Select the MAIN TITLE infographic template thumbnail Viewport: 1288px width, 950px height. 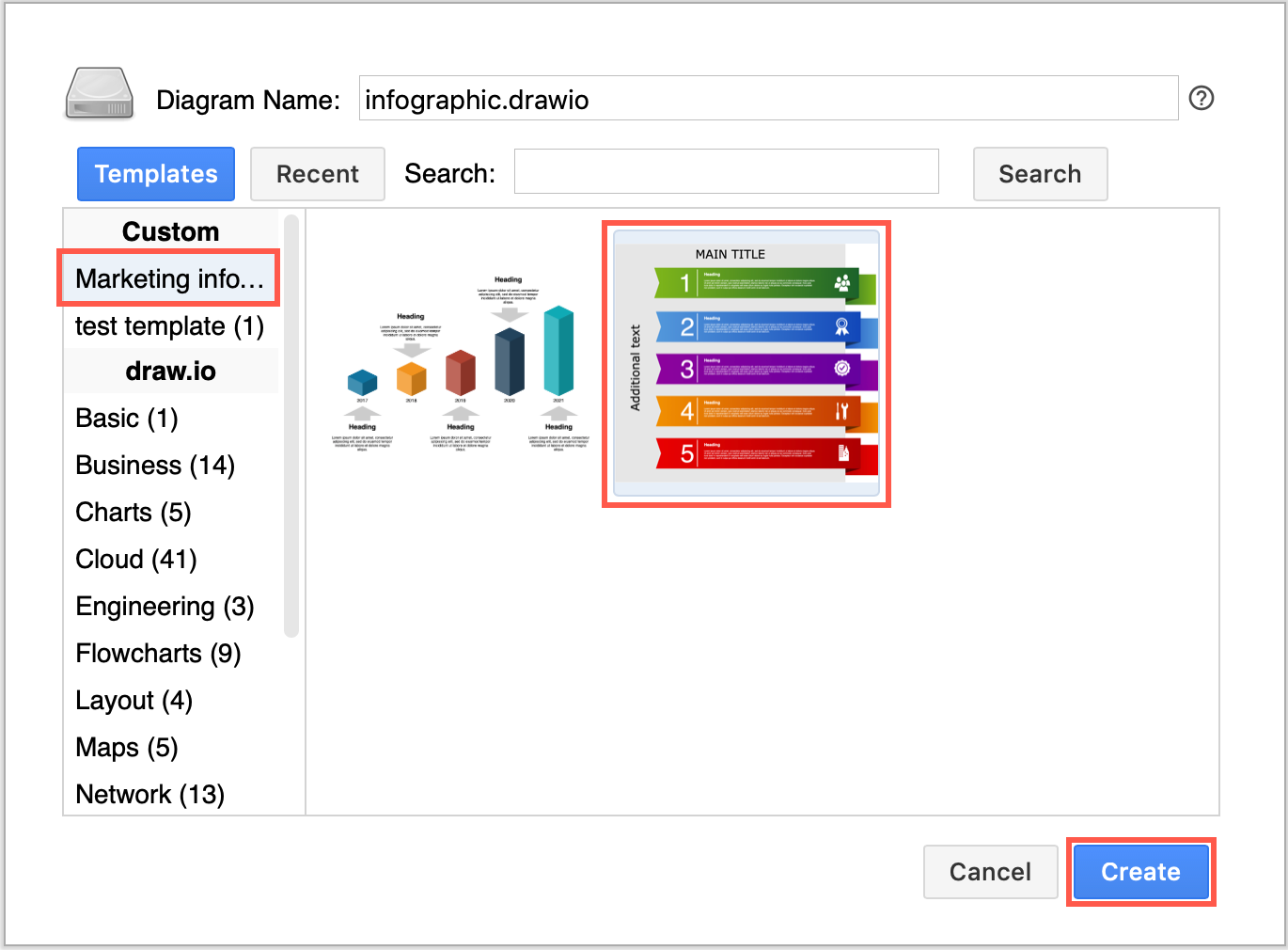(x=746, y=364)
